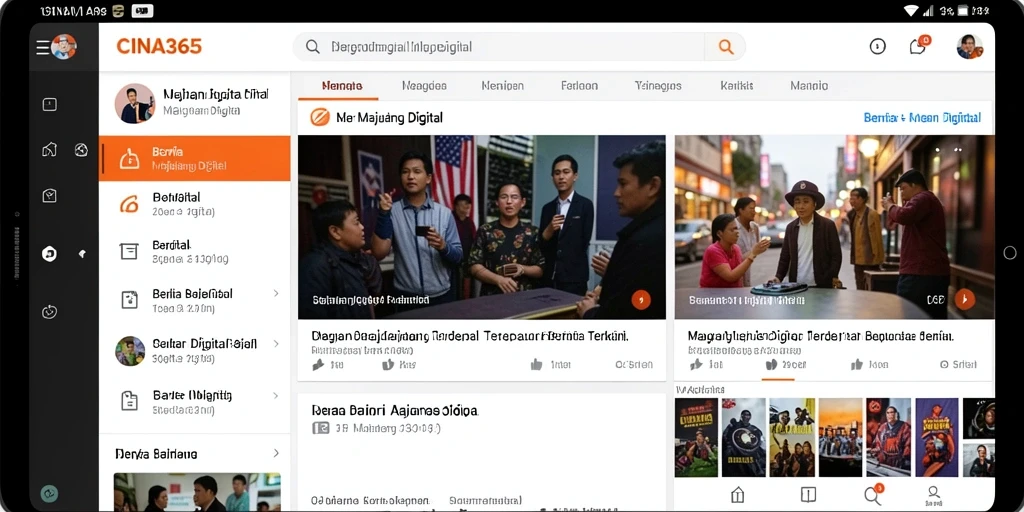Click the globe icon in dark rail
Screen dimensions: 1024x512
coord(81,150)
